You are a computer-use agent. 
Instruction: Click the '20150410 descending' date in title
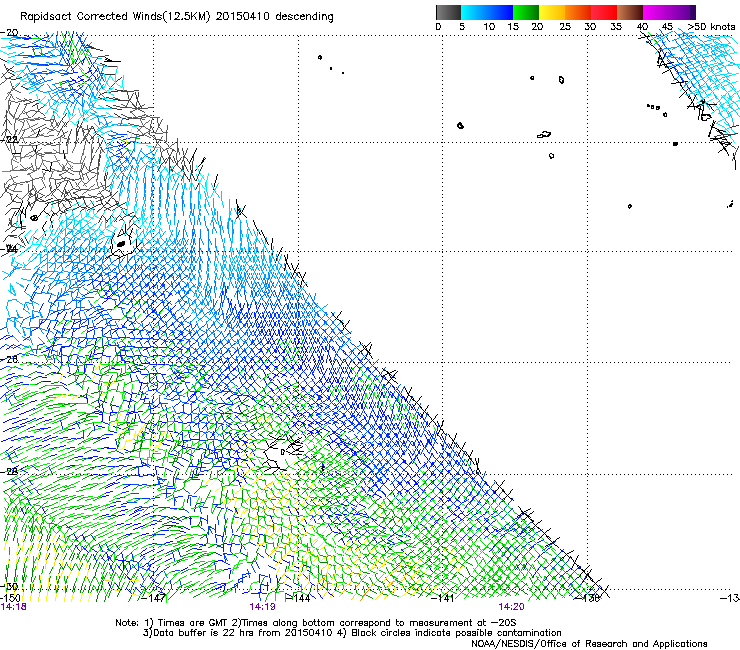(x=275, y=17)
